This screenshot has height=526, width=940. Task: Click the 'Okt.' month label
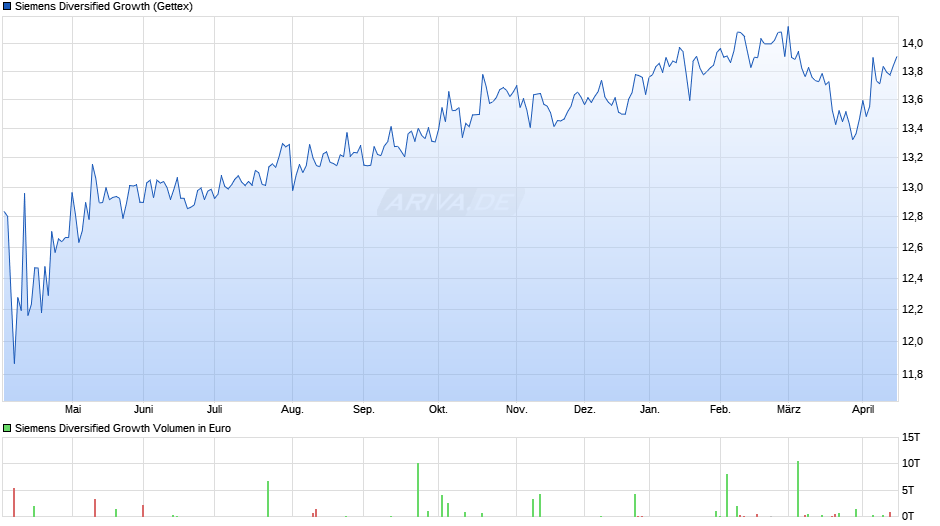click(x=438, y=410)
